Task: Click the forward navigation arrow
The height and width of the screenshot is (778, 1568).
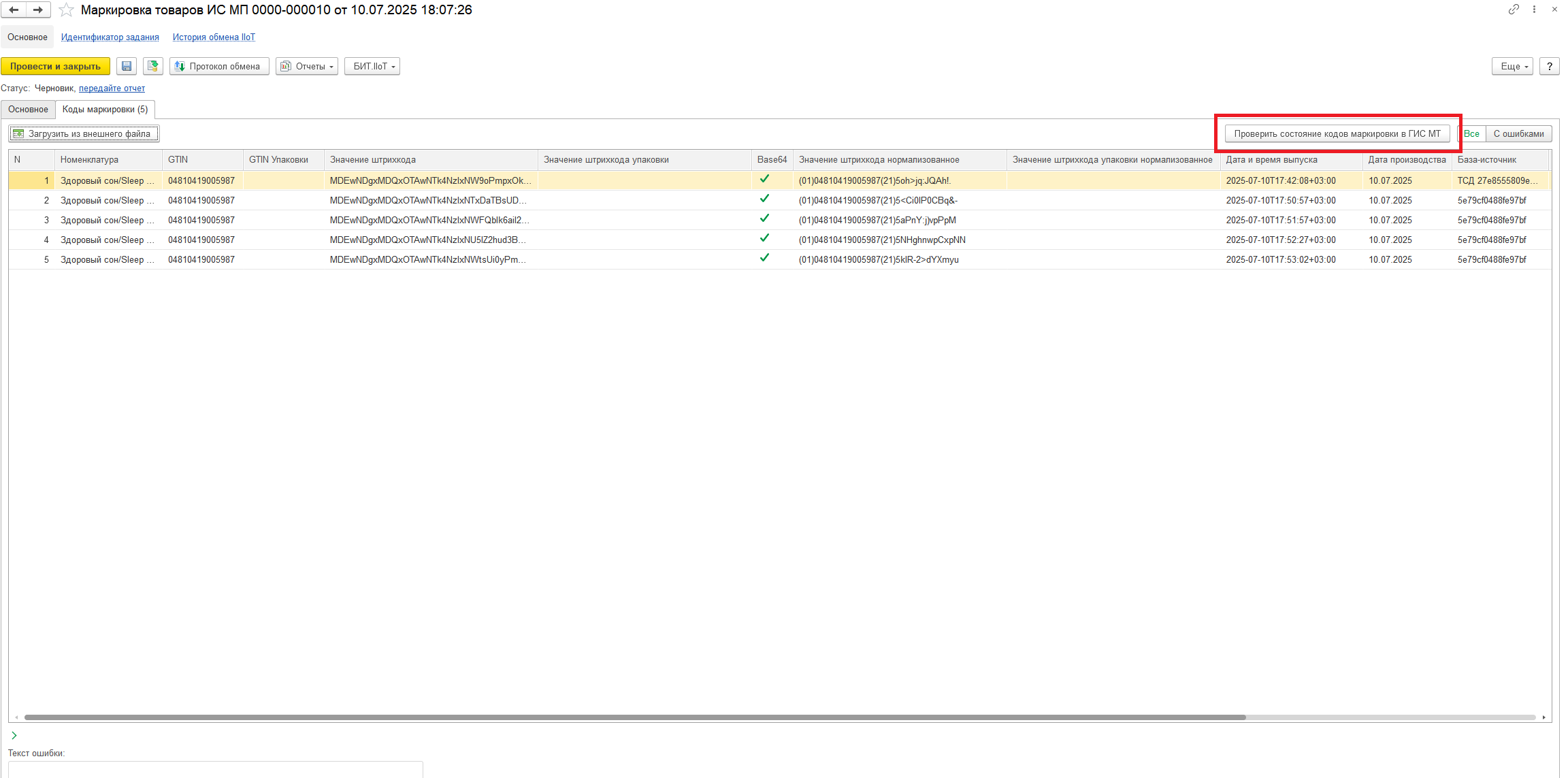Action: [38, 10]
